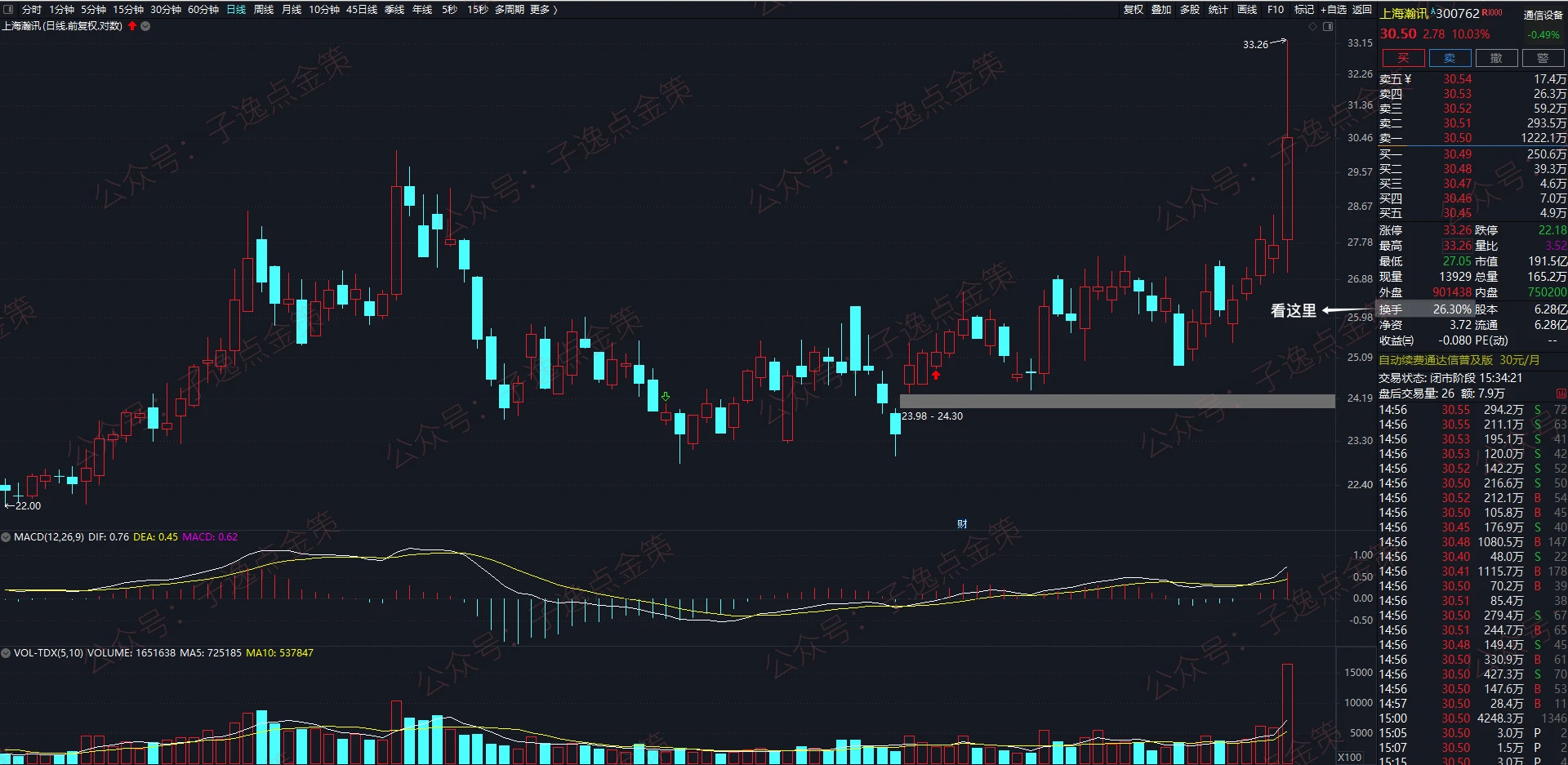1568x765 pixels.
Task: Toggle right info panel icon beside diamond
Action: (1328, 26)
